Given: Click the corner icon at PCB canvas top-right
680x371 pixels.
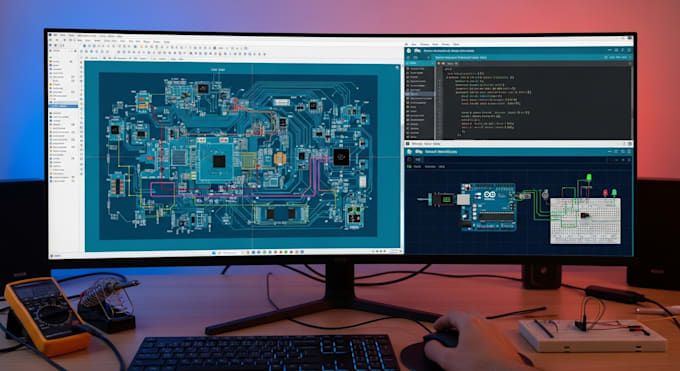Looking at the screenshot, I should pos(397,67).
